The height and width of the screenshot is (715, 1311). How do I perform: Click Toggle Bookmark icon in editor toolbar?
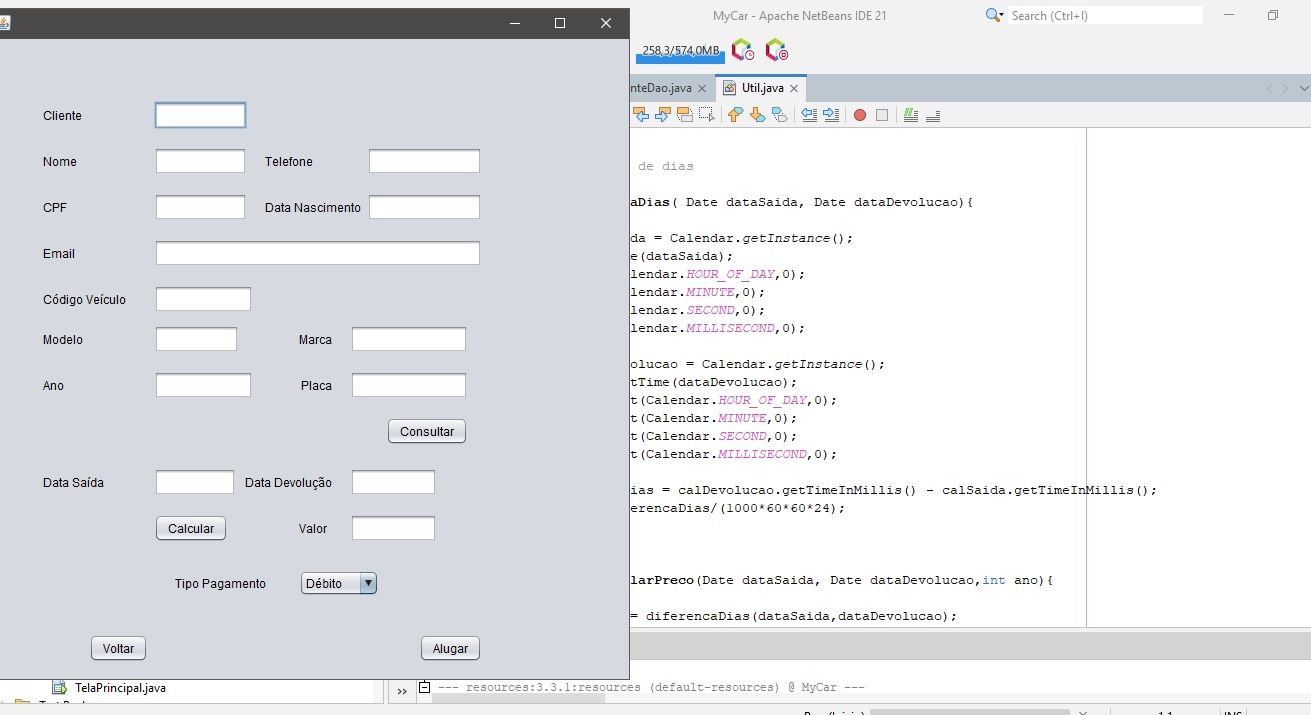[779, 115]
